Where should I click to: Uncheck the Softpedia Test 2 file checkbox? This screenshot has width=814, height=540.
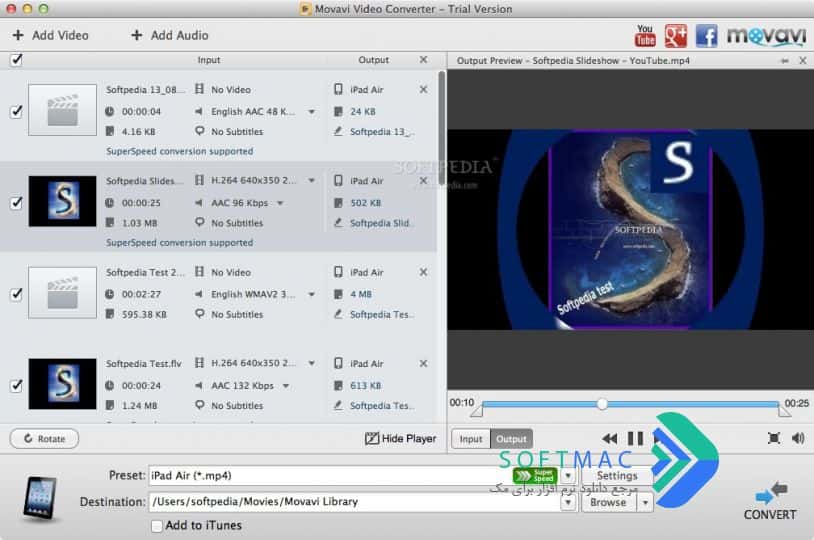pos(16,294)
